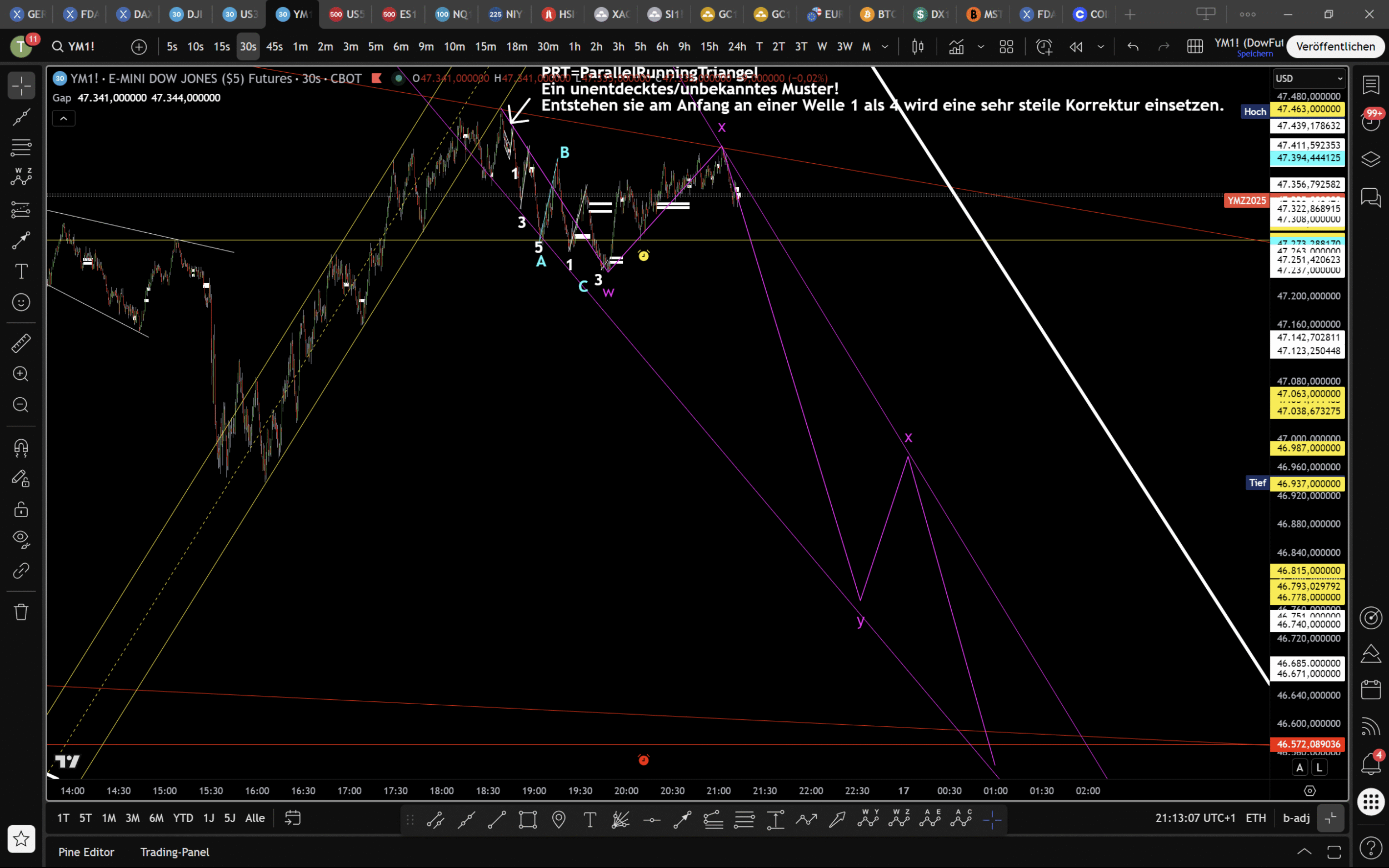The width and height of the screenshot is (1389, 868).
Task: Click the Veröffentlichen button
Action: tap(1335, 47)
